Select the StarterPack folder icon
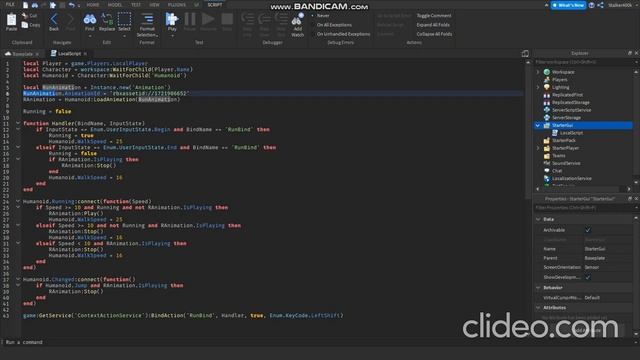640x360 pixels. coord(547,140)
